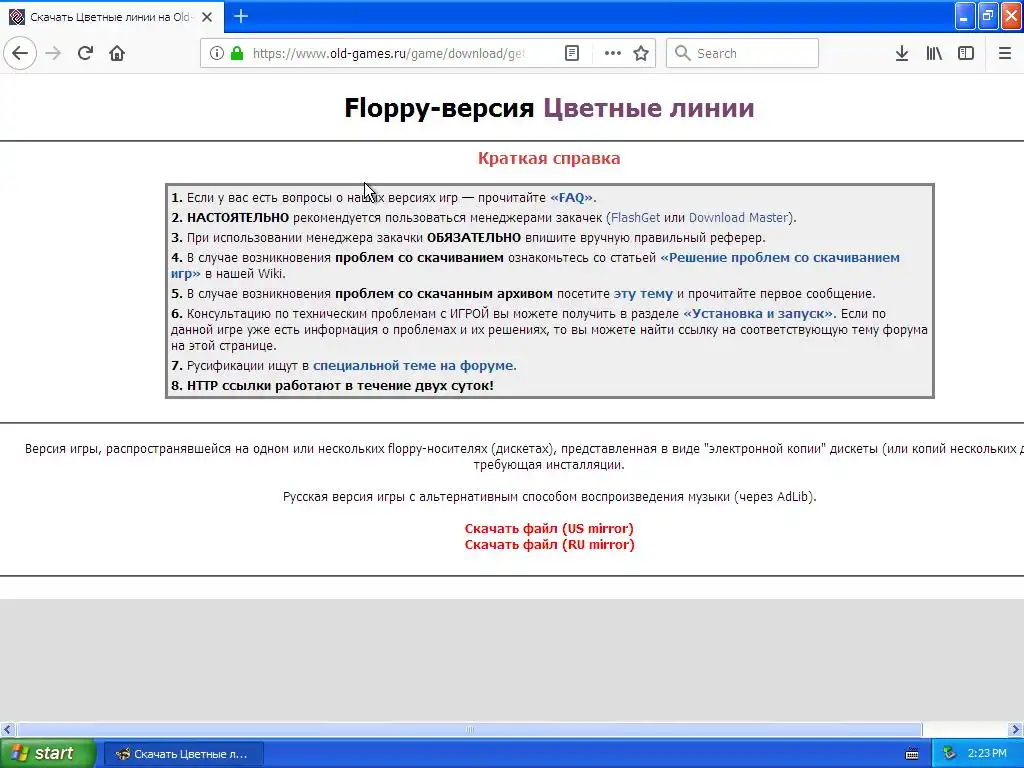Toggle reader view icon in address bar
This screenshot has width=1024, height=768.
click(x=571, y=53)
